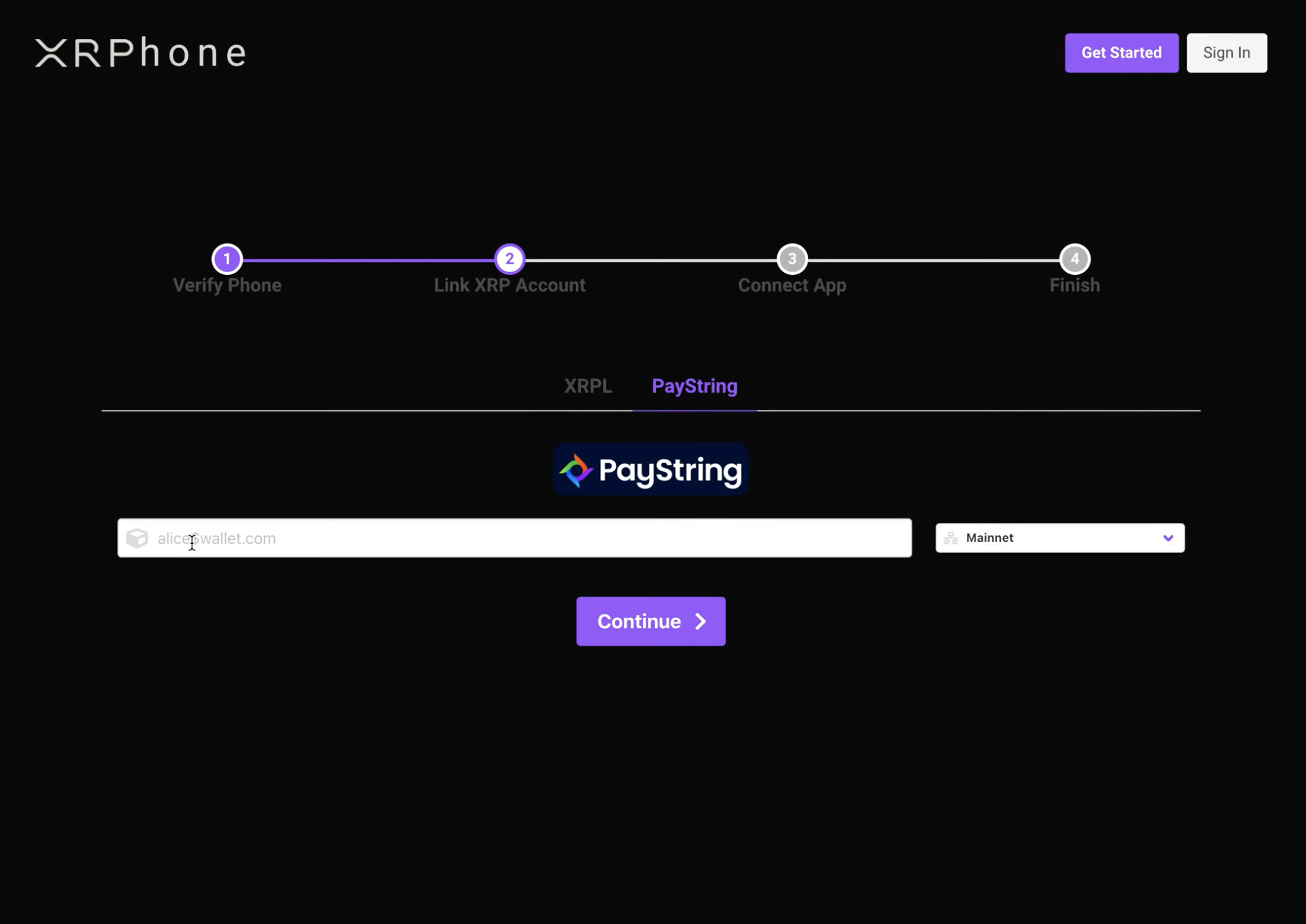Click the box icon in address field
The height and width of the screenshot is (924, 1306).
137,538
